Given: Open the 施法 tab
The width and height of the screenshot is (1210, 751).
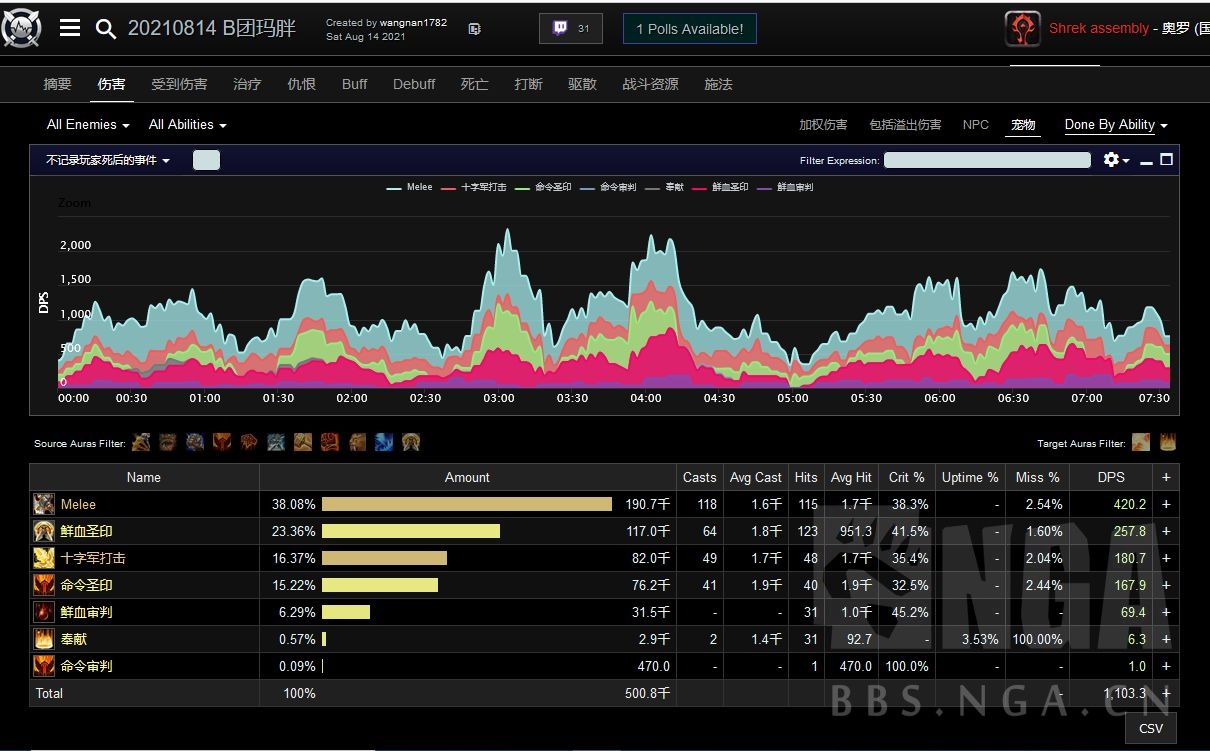Looking at the screenshot, I should [718, 84].
